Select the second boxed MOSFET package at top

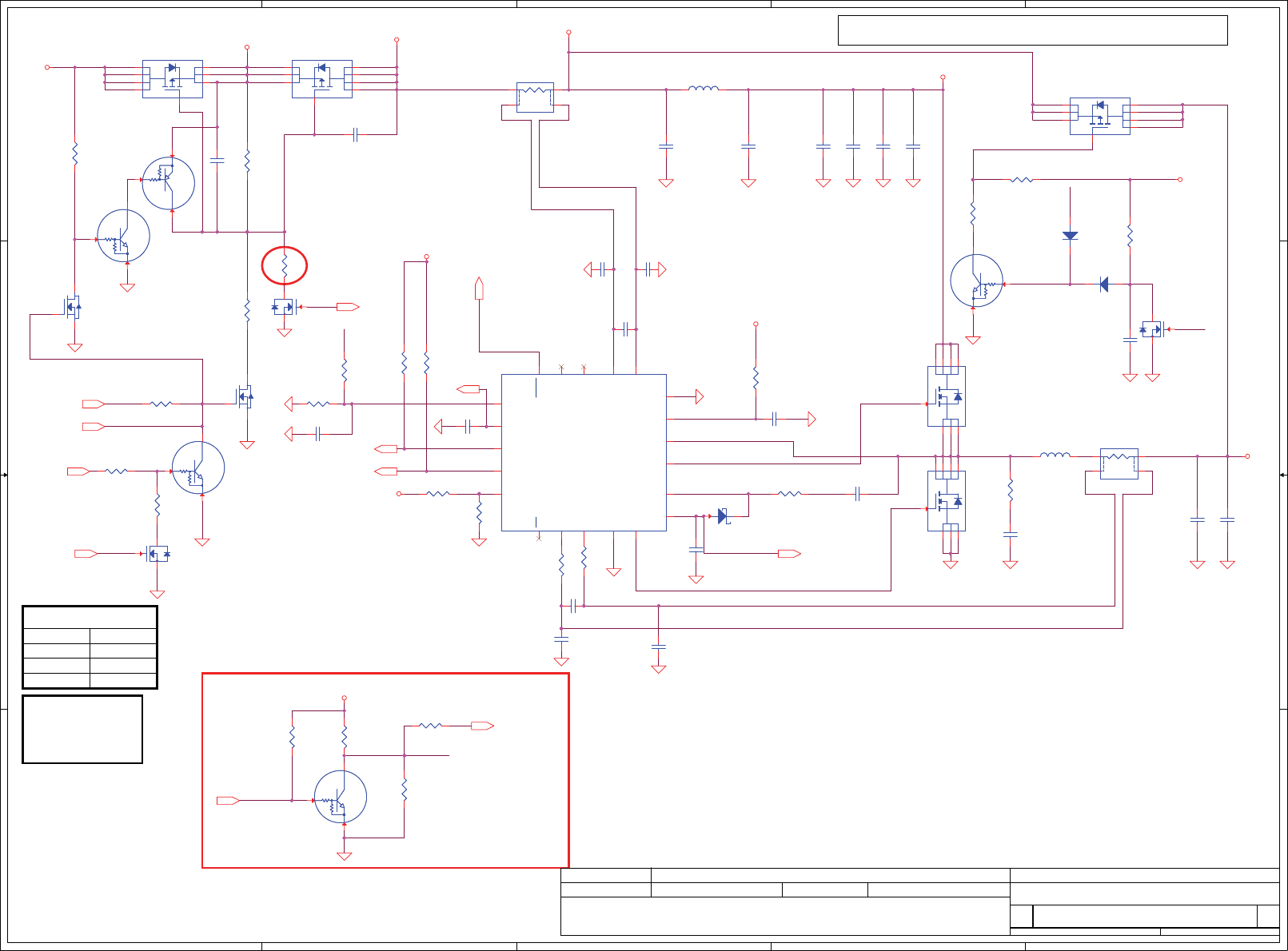[322, 79]
